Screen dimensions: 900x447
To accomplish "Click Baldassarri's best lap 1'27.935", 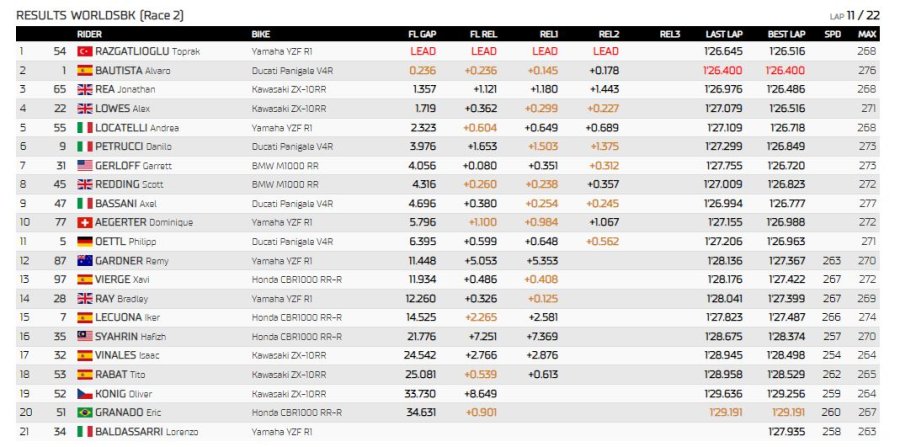I will click(787, 432).
